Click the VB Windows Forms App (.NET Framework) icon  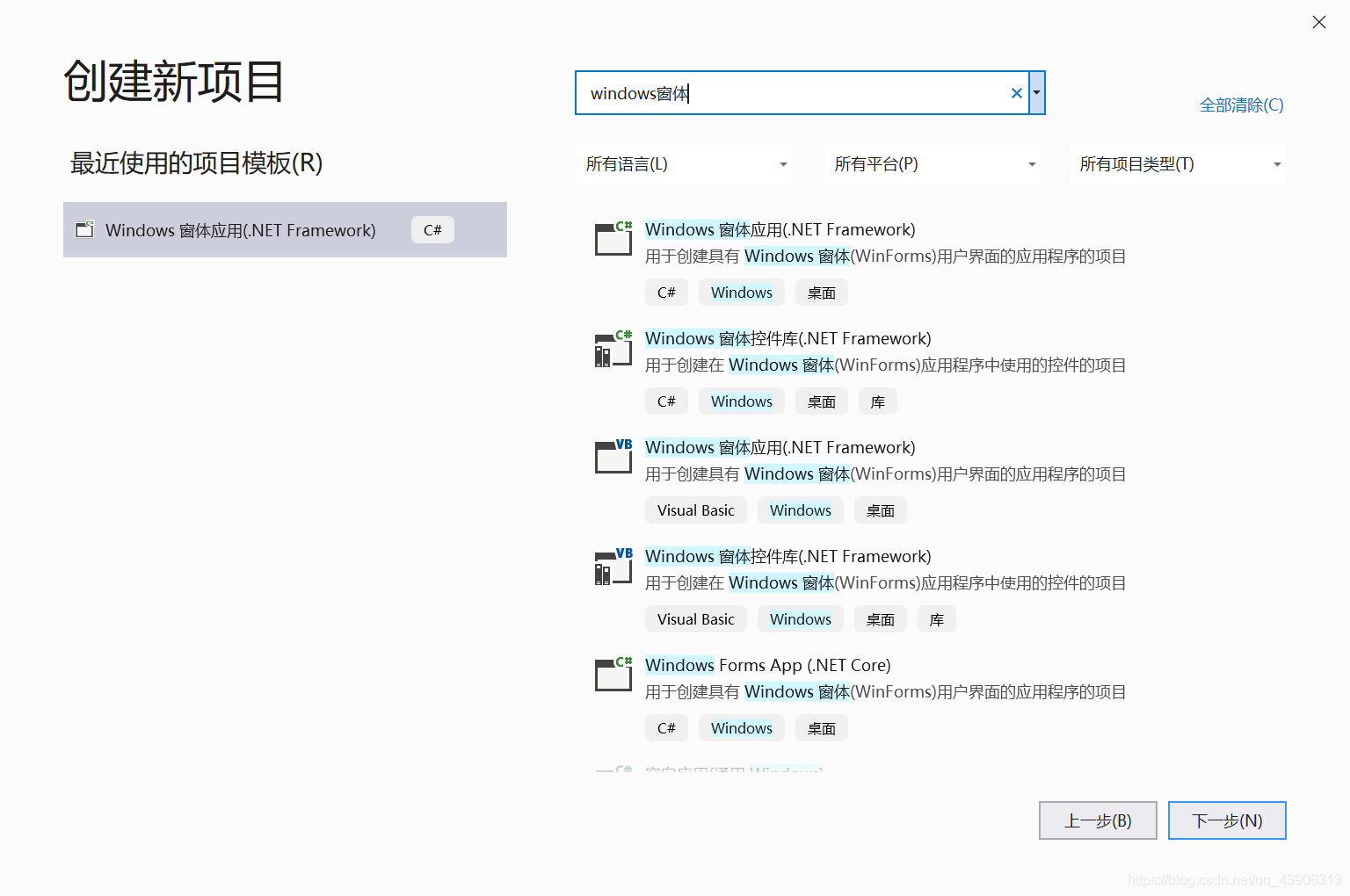[x=613, y=457]
